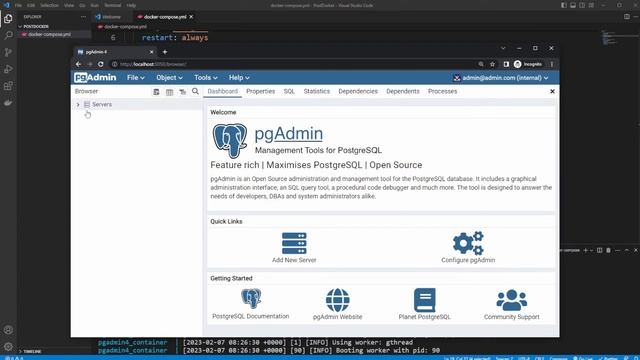Open the pgAdmin Object menu
The width and height of the screenshot is (640, 360).
pos(169,78)
